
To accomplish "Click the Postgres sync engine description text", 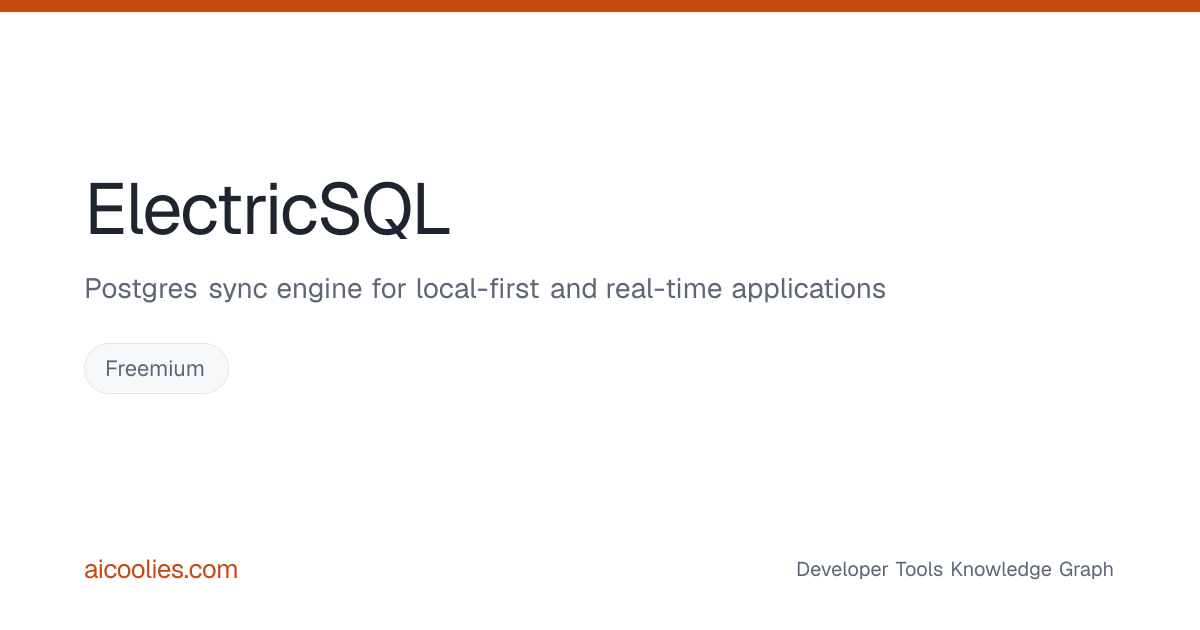I will (x=485, y=290).
